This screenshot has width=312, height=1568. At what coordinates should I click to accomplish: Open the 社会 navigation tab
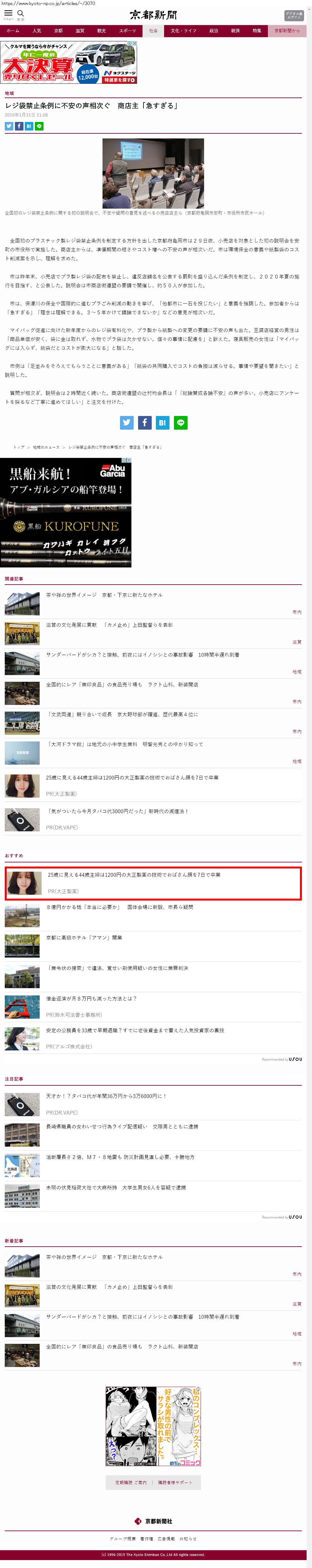click(x=153, y=30)
